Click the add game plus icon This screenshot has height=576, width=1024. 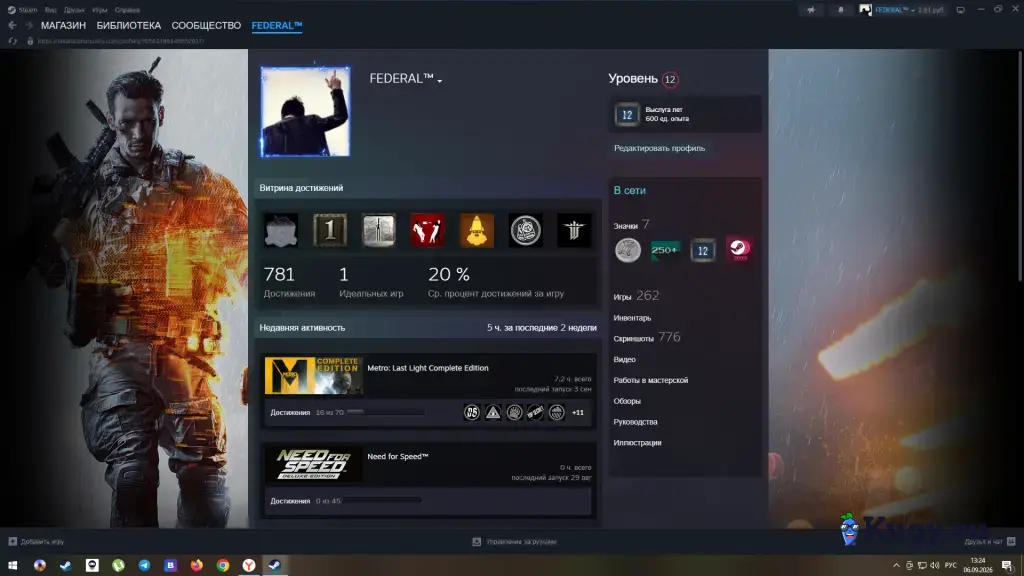[x=12, y=541]
